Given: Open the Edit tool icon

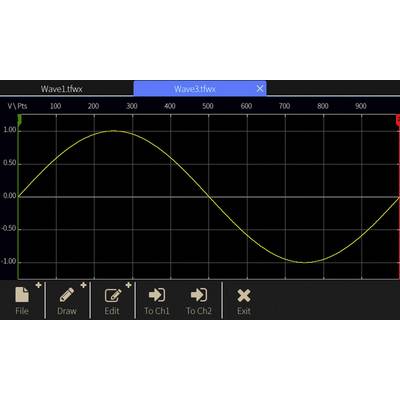Looking at the screenshot, I should point(113,295).
